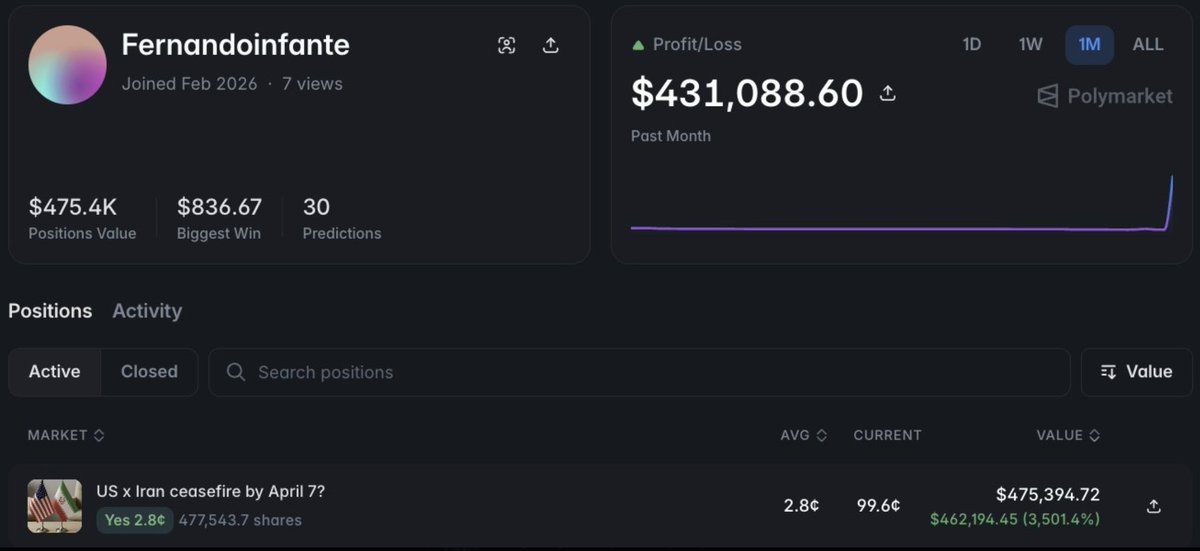
Task: Switch chart to ALL time range
Action: (1148, 45)
